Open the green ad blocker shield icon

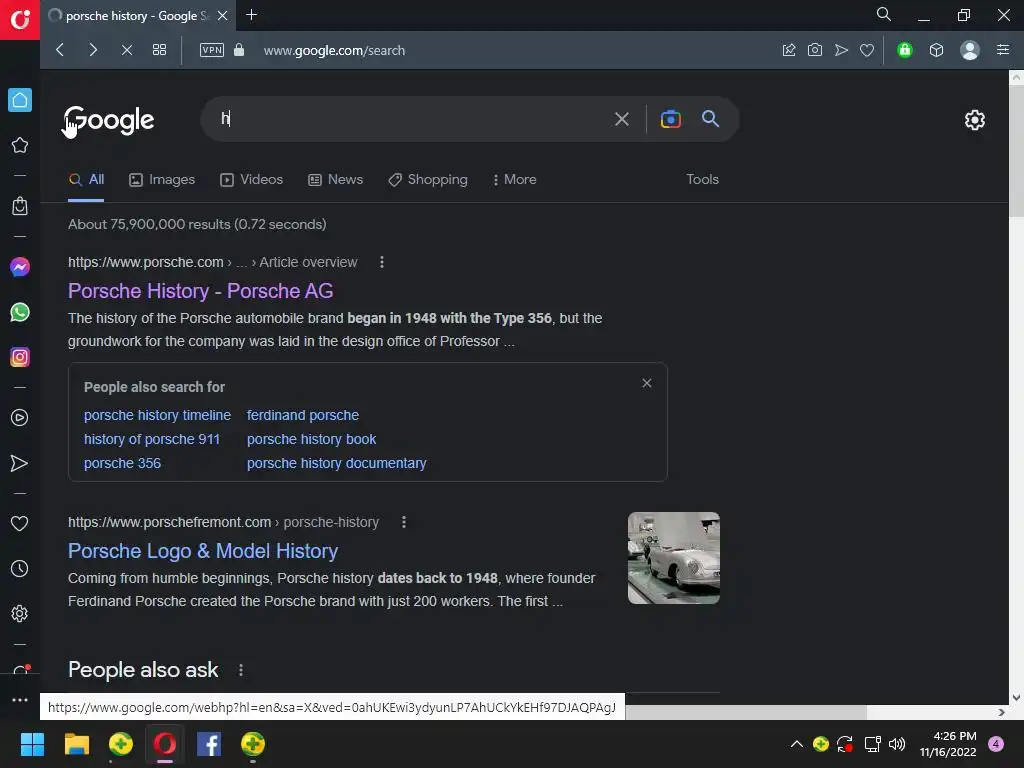tap(904, 50)
